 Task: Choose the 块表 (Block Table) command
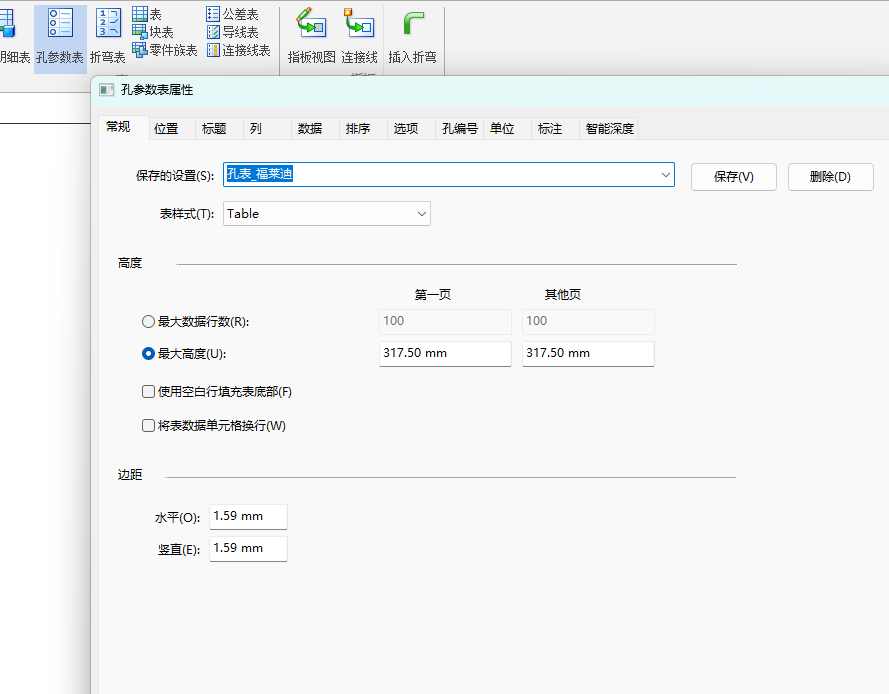pos(153,32)
